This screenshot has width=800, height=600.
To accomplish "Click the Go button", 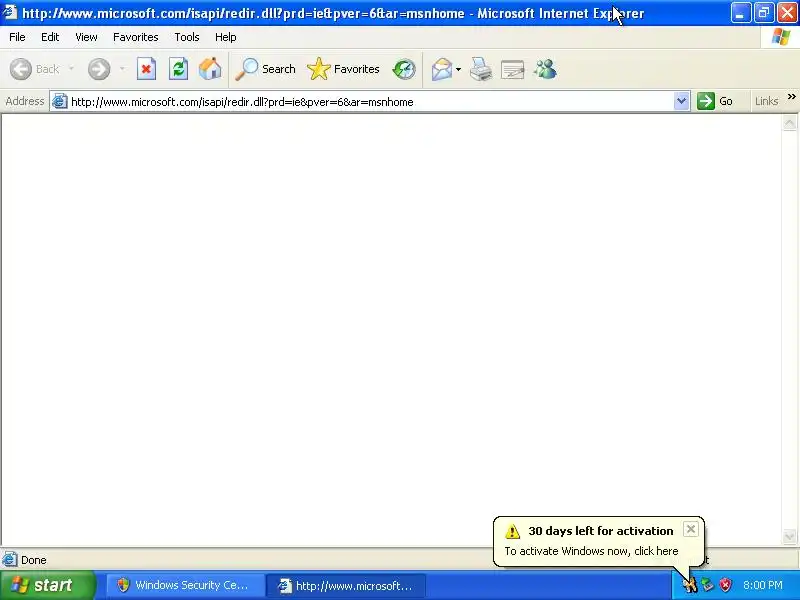I will tap(715, 102).
